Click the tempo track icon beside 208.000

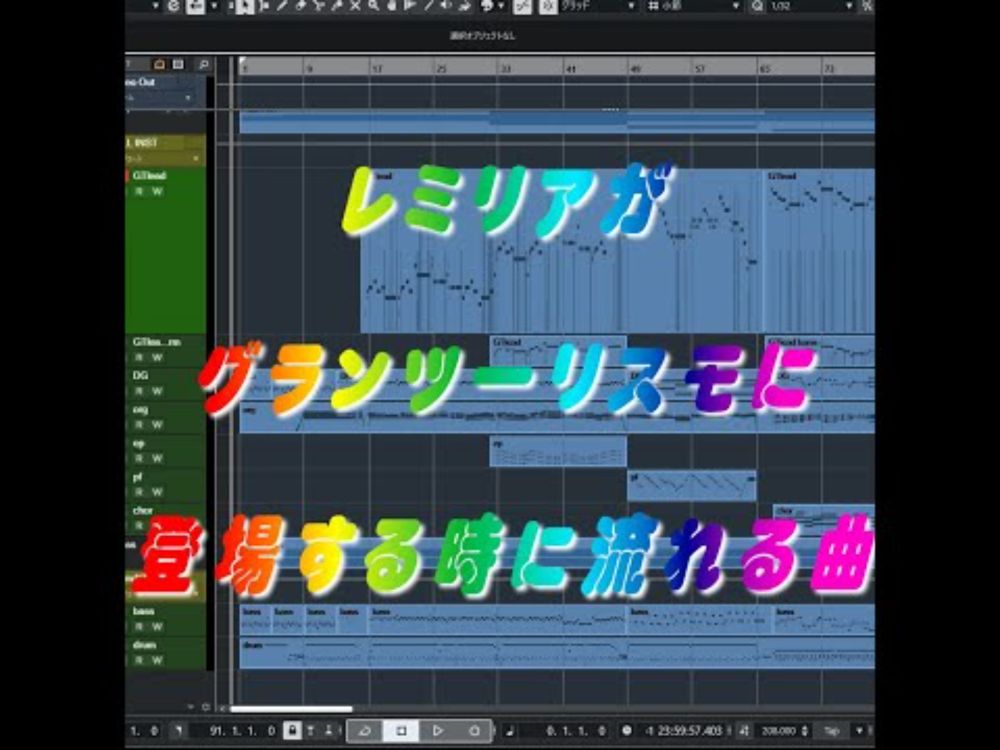[744, 731]
